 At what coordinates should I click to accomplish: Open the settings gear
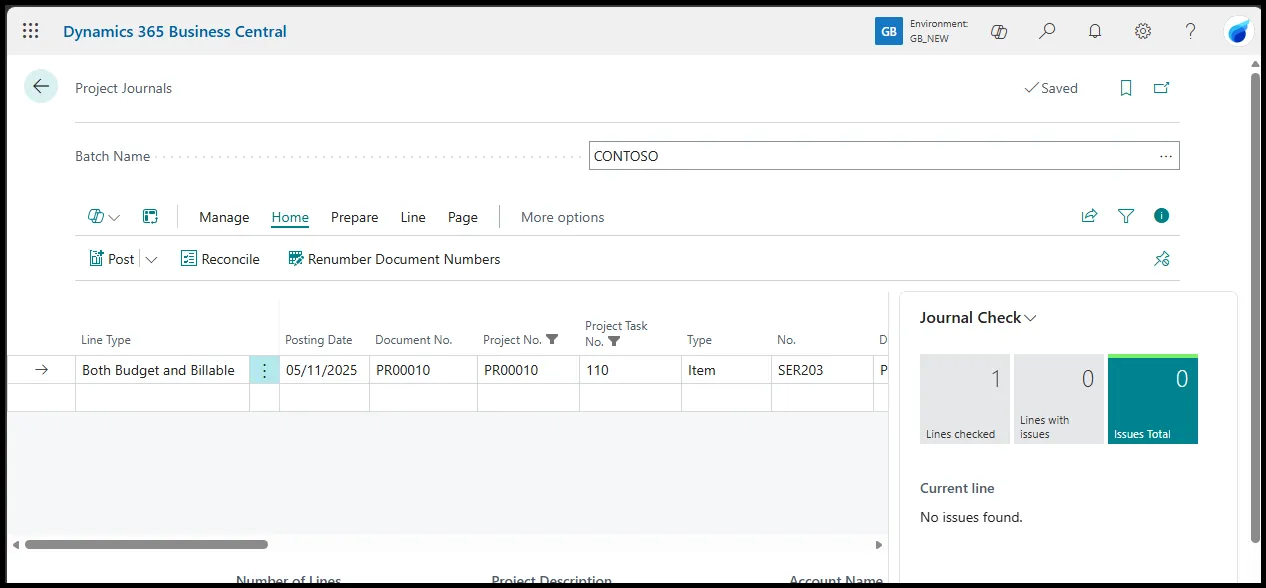pyautogui.click(x=1143, y=31)
